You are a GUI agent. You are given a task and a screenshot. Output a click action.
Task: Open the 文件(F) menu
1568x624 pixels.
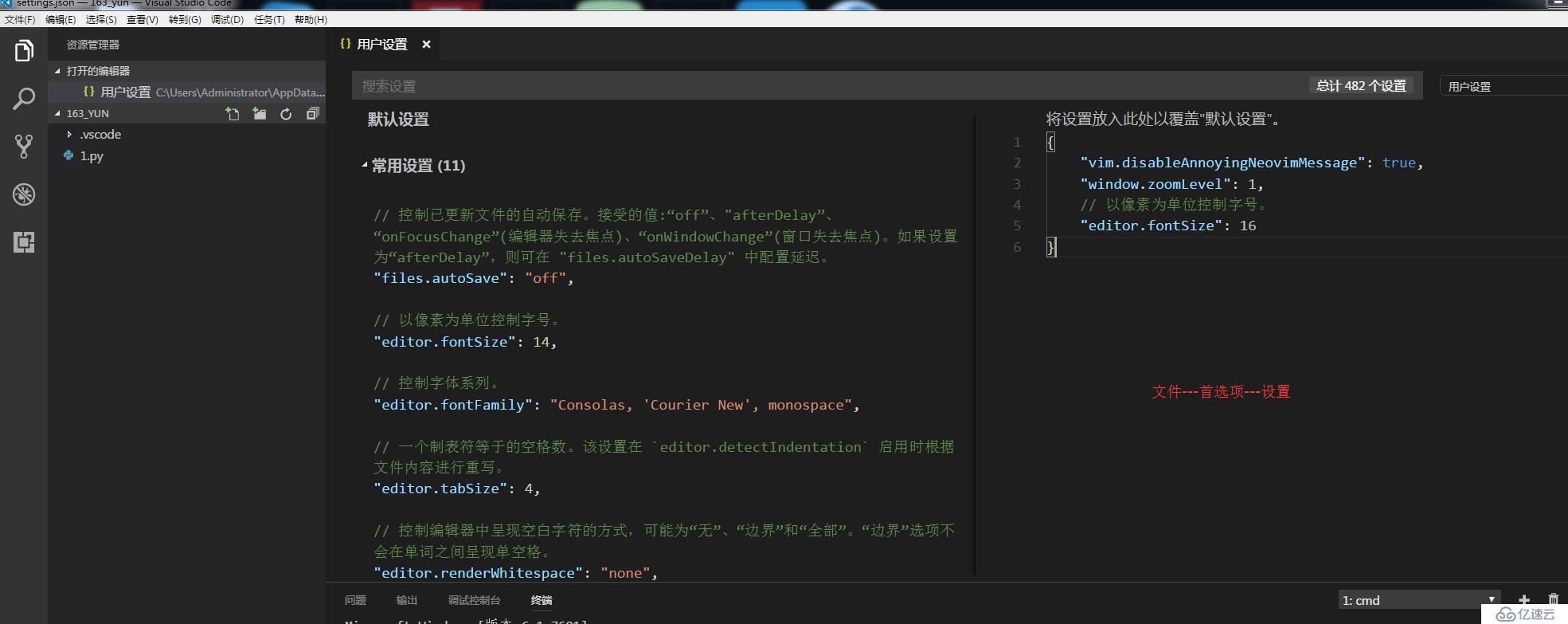[x=20, y=19]
